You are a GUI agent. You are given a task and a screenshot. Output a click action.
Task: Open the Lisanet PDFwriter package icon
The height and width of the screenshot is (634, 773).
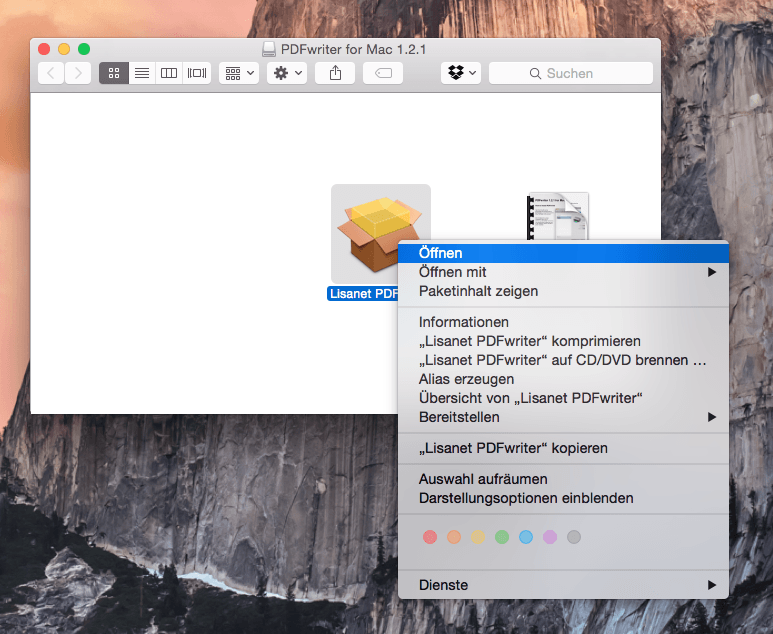coord(380,234)
